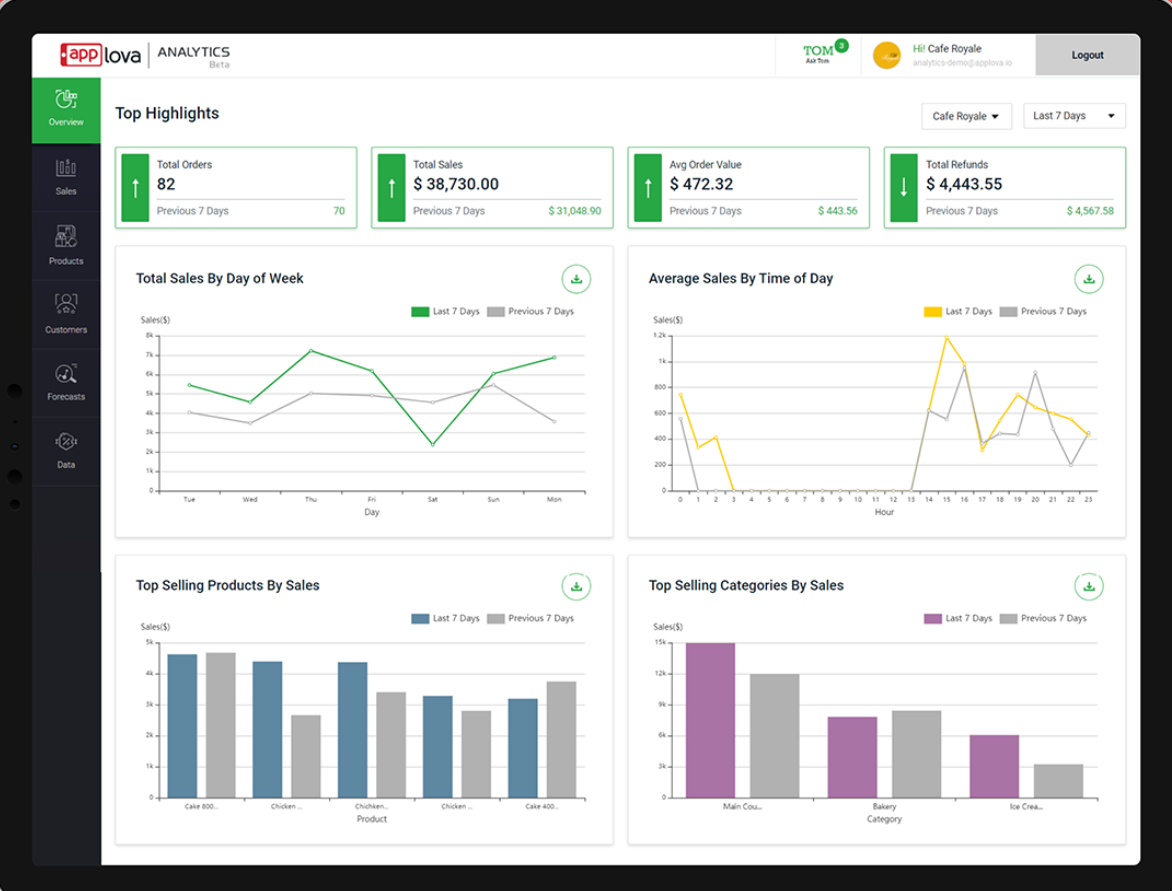Toggle Previous 7 Days legend in time-of-day chart
The width and height of the screenshot is (1172, 891).
pyautogui.click(x=1043, y=312)
